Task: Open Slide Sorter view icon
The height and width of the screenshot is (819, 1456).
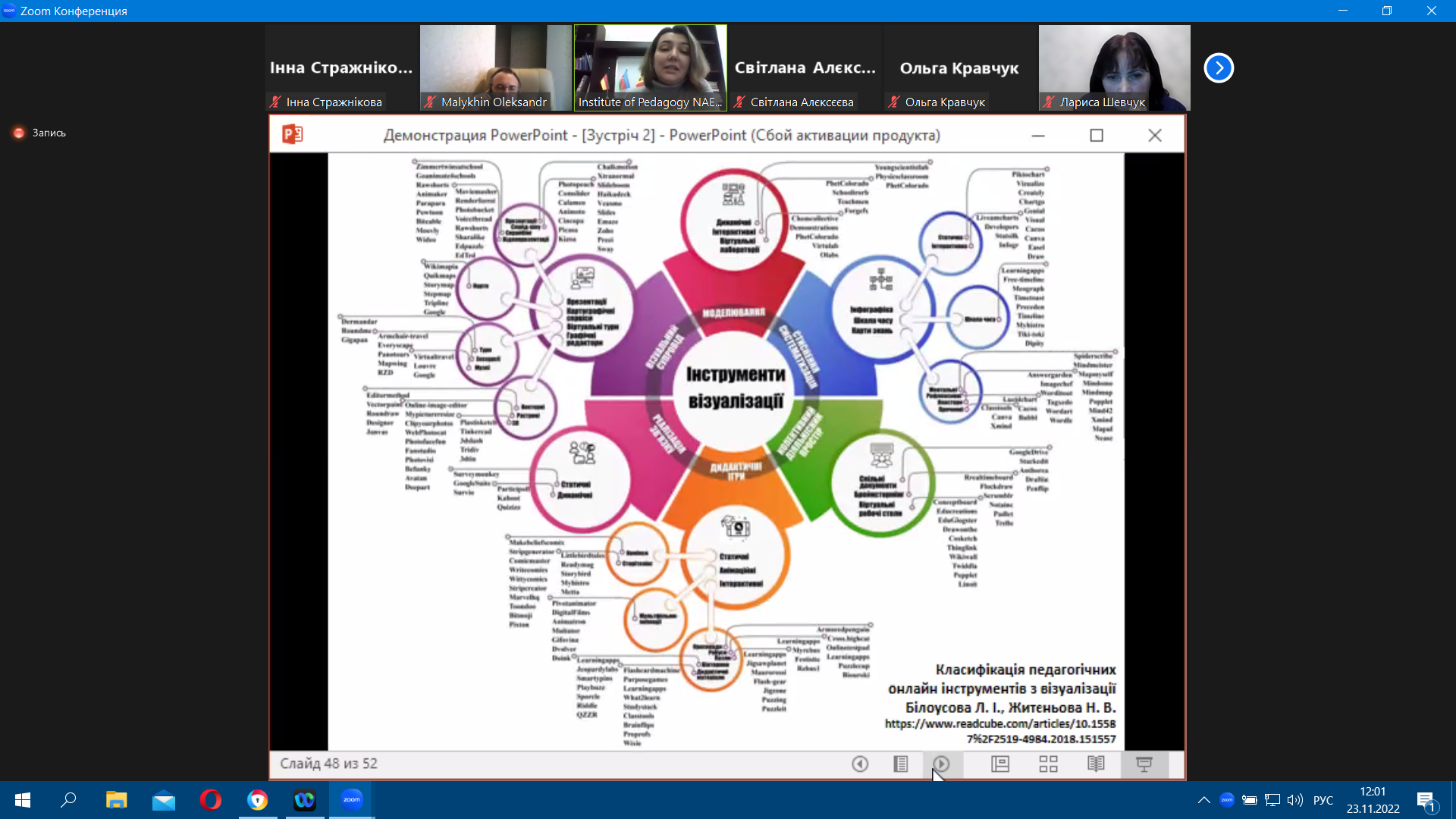Action: click(x=1048, y=764)
